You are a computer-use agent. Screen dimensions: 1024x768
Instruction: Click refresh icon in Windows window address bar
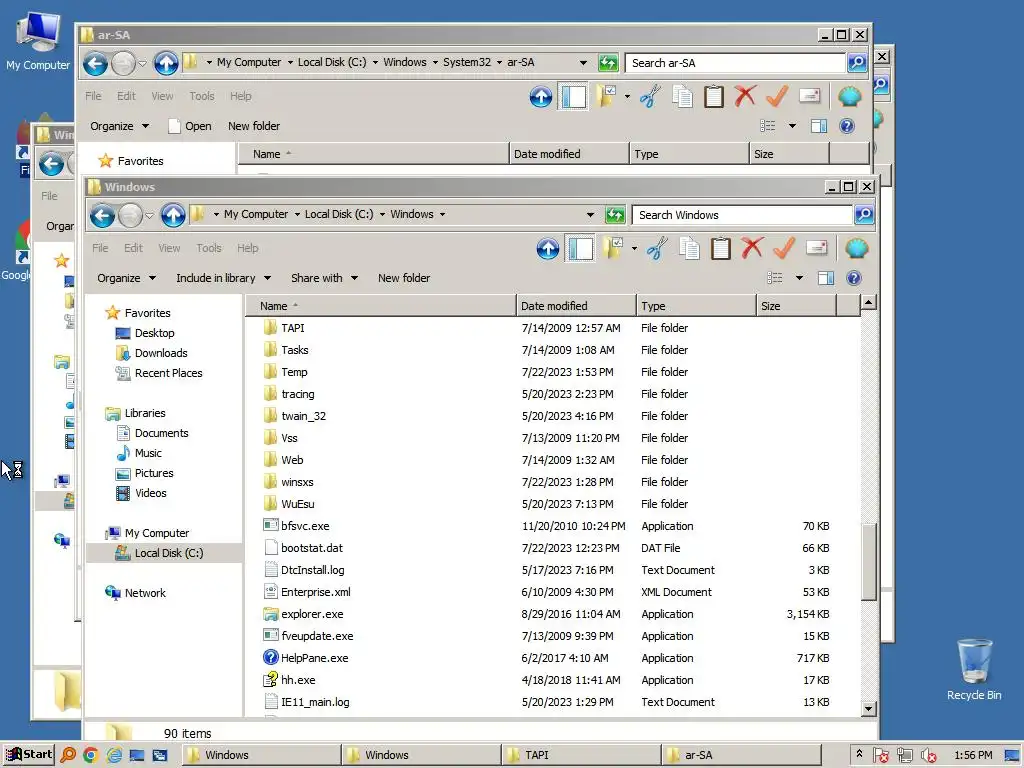coord(615,215)
